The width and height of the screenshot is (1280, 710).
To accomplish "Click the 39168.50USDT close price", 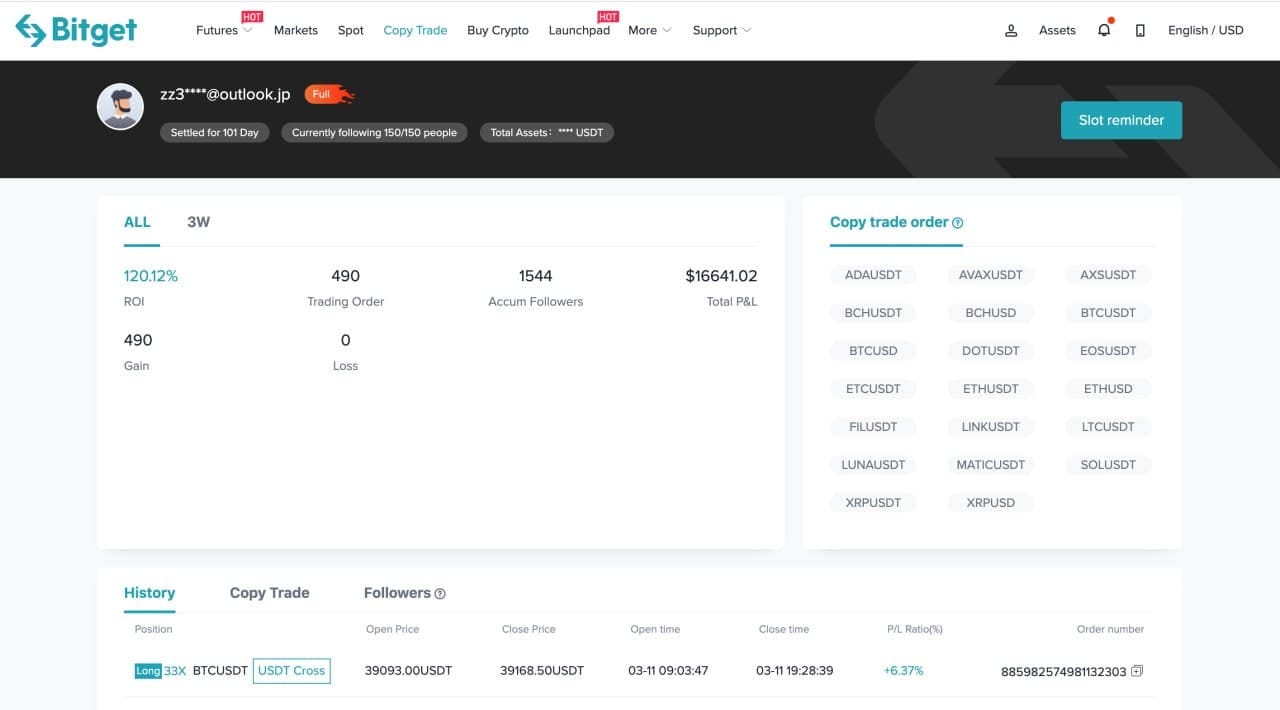I will 542,671.
